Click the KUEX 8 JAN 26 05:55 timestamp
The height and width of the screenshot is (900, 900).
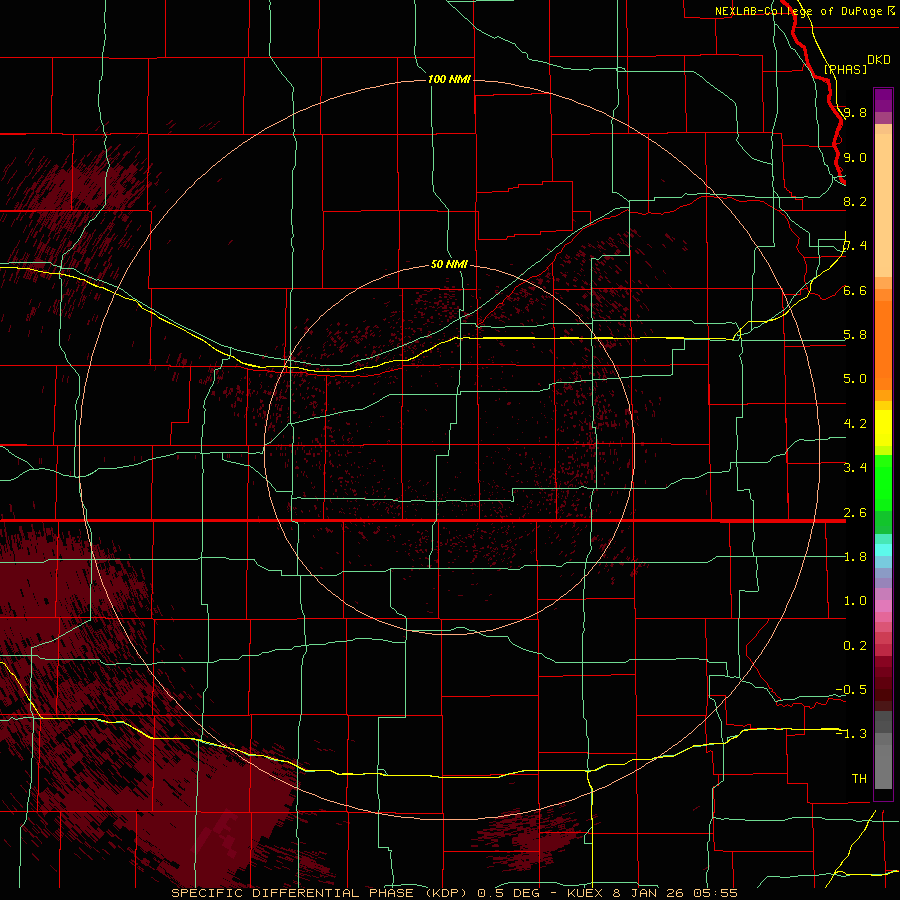[652, 893]
